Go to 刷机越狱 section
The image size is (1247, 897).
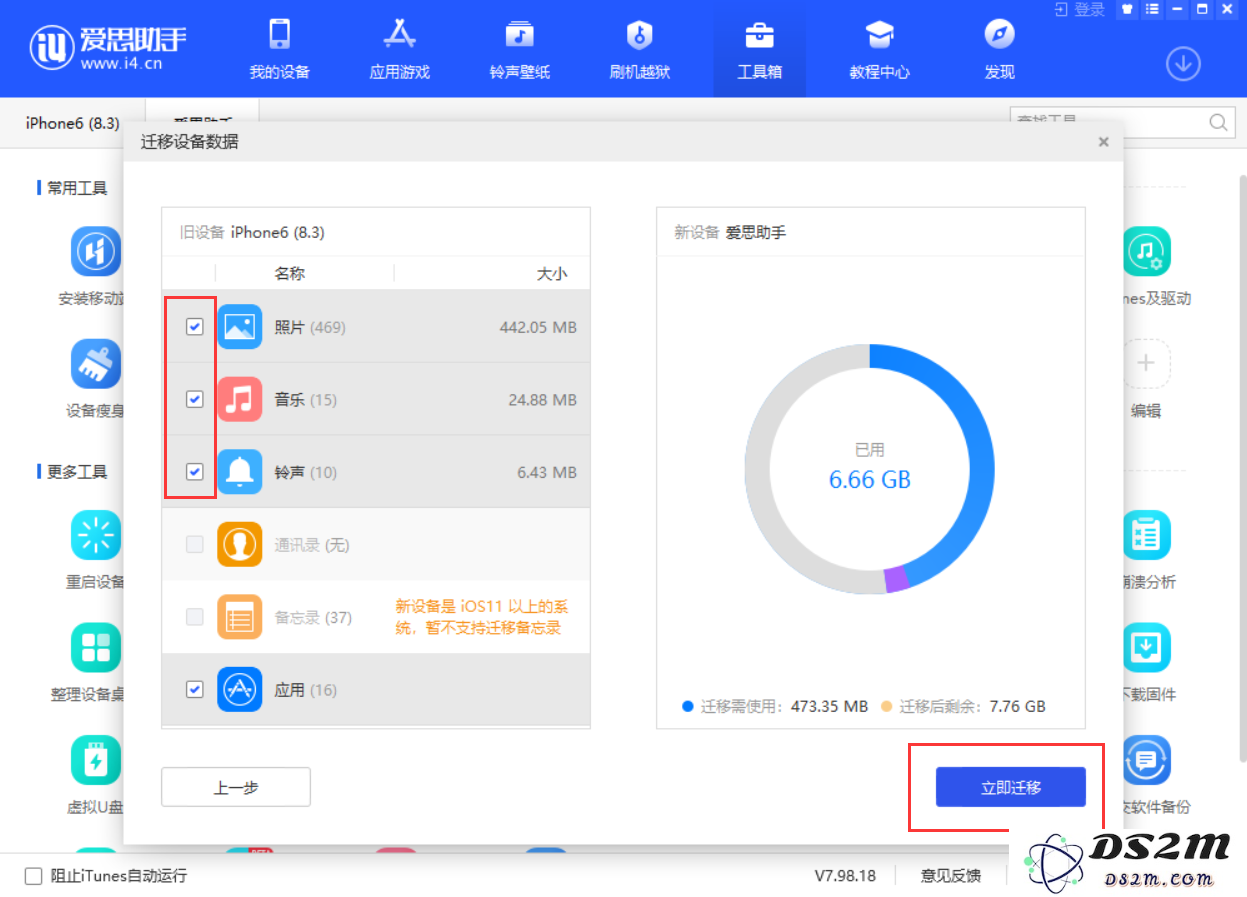point(640,50)
